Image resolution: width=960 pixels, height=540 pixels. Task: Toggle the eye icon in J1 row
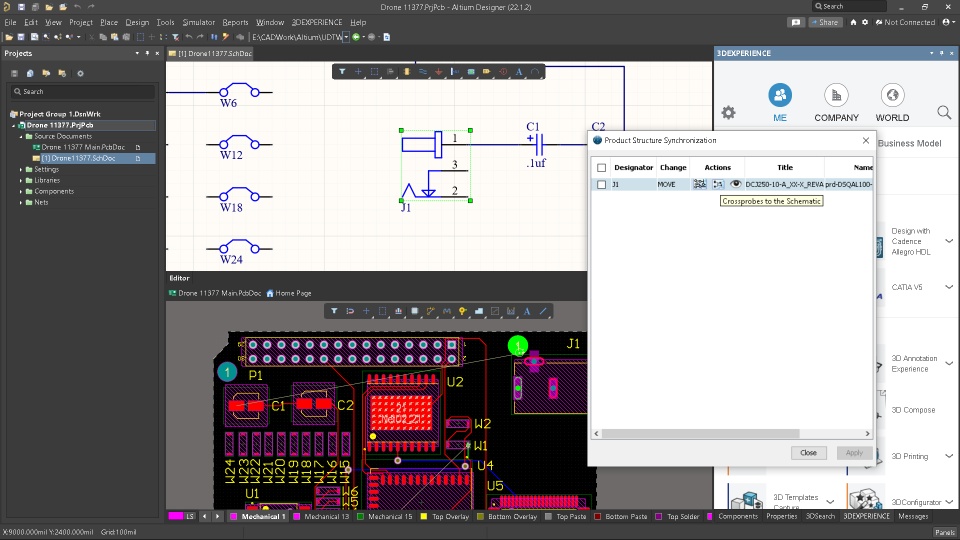point(735,184)
